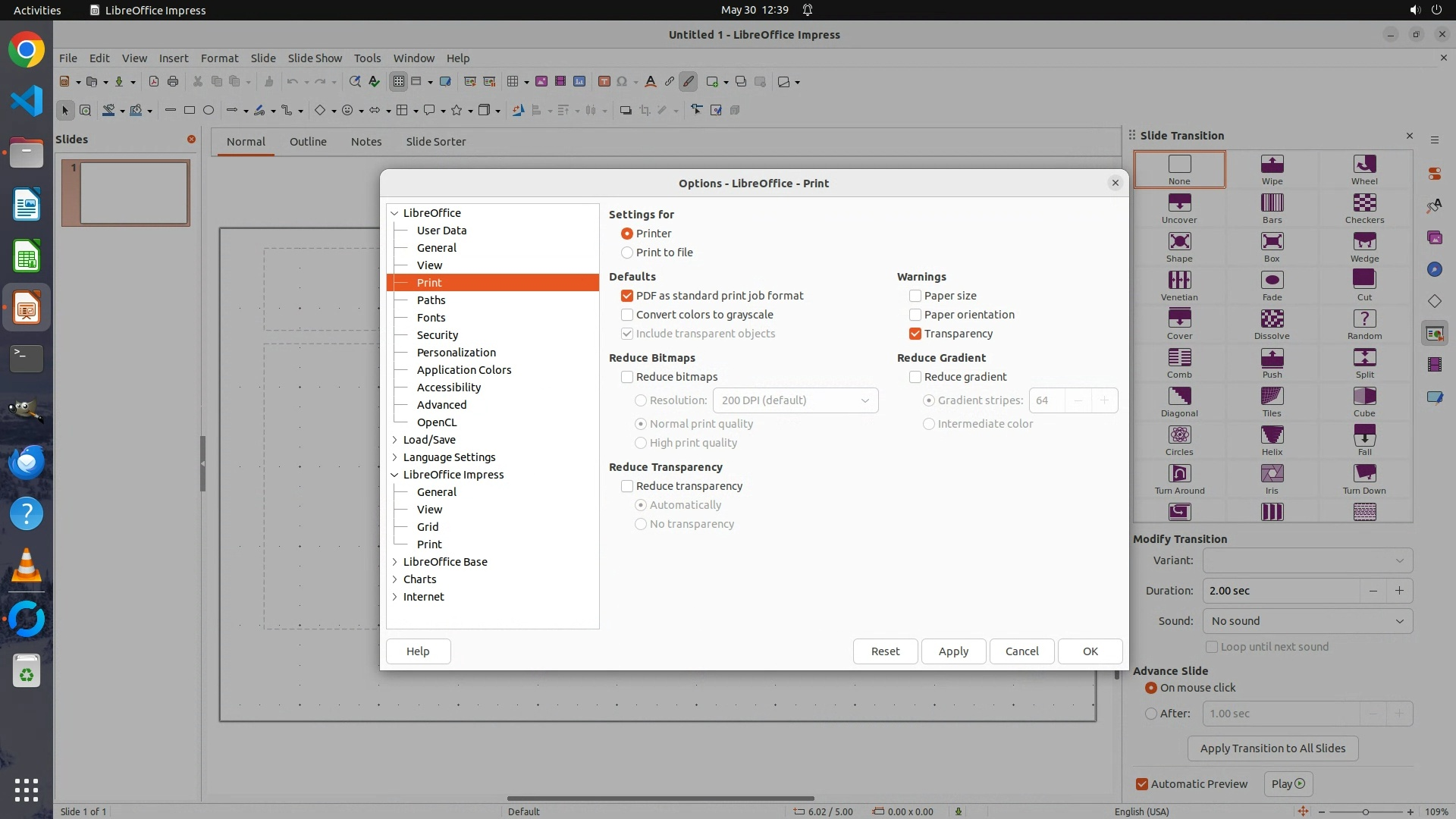Choose the Checkers transition effect
Viewport: 1456px width, 819px height.
(1364, 203)
